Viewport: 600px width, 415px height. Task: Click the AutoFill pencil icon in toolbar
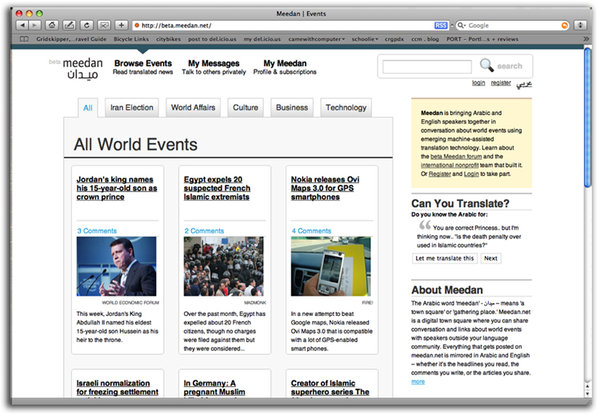click(69, 25)
